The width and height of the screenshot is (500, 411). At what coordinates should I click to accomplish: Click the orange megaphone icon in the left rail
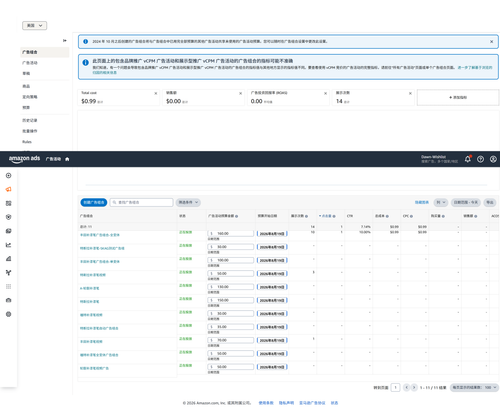(9, 189)
